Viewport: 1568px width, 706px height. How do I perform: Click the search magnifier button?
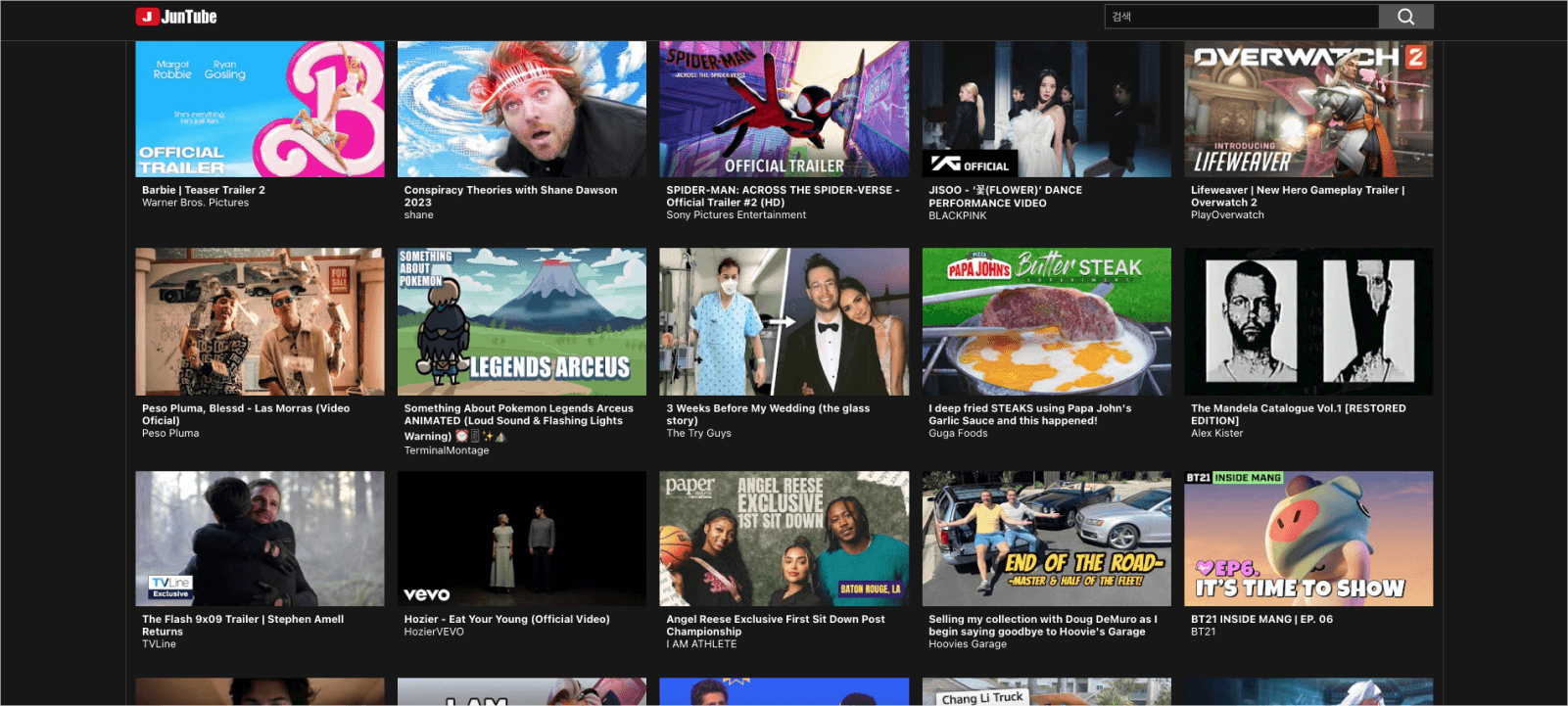(1405, 17)
